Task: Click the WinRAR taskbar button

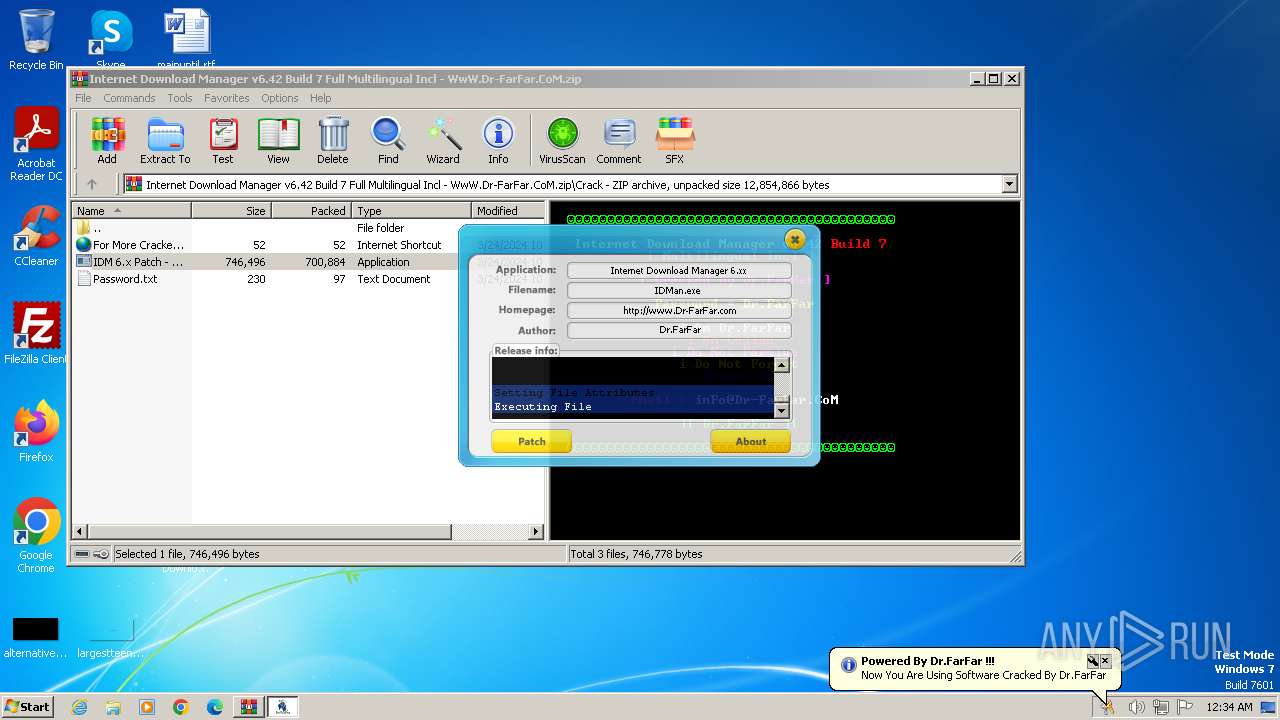Action: pos(249,707)
